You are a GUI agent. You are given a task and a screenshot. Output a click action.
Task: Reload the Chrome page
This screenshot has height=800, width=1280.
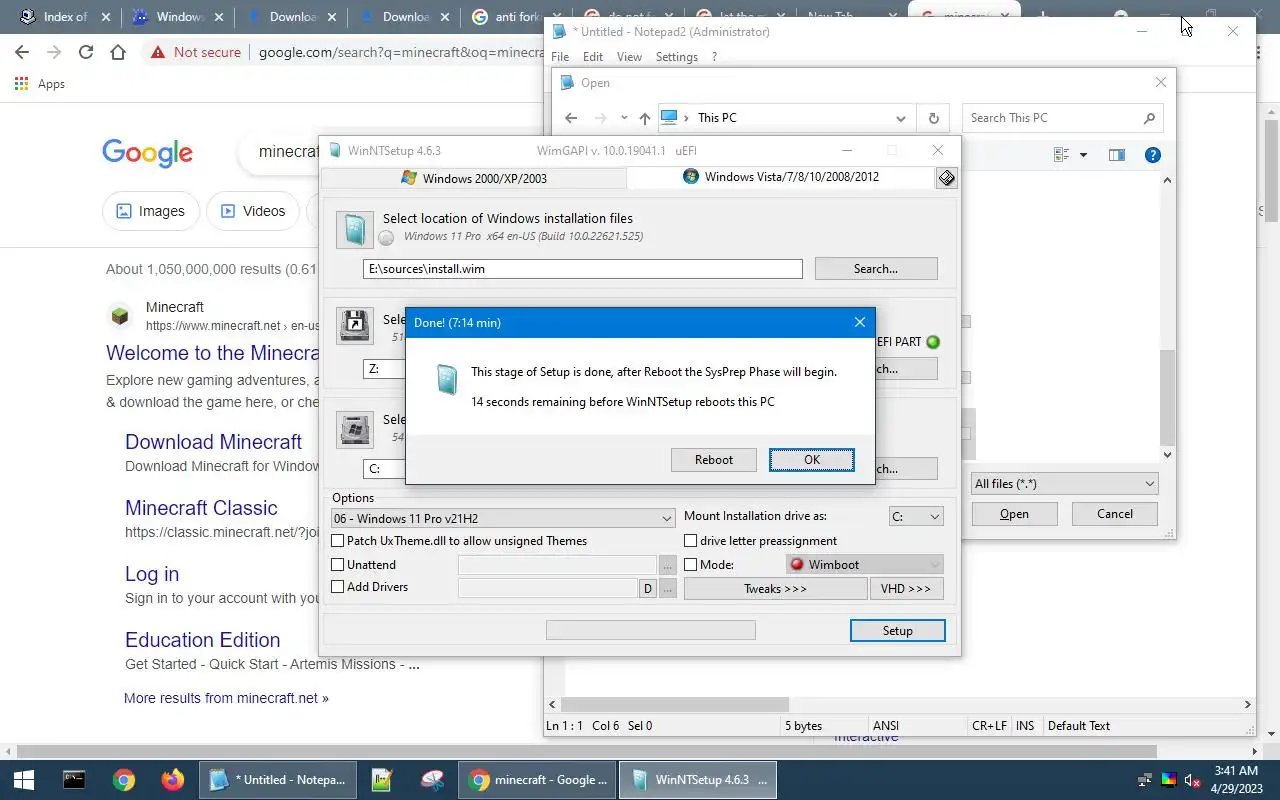coord(86,52)
